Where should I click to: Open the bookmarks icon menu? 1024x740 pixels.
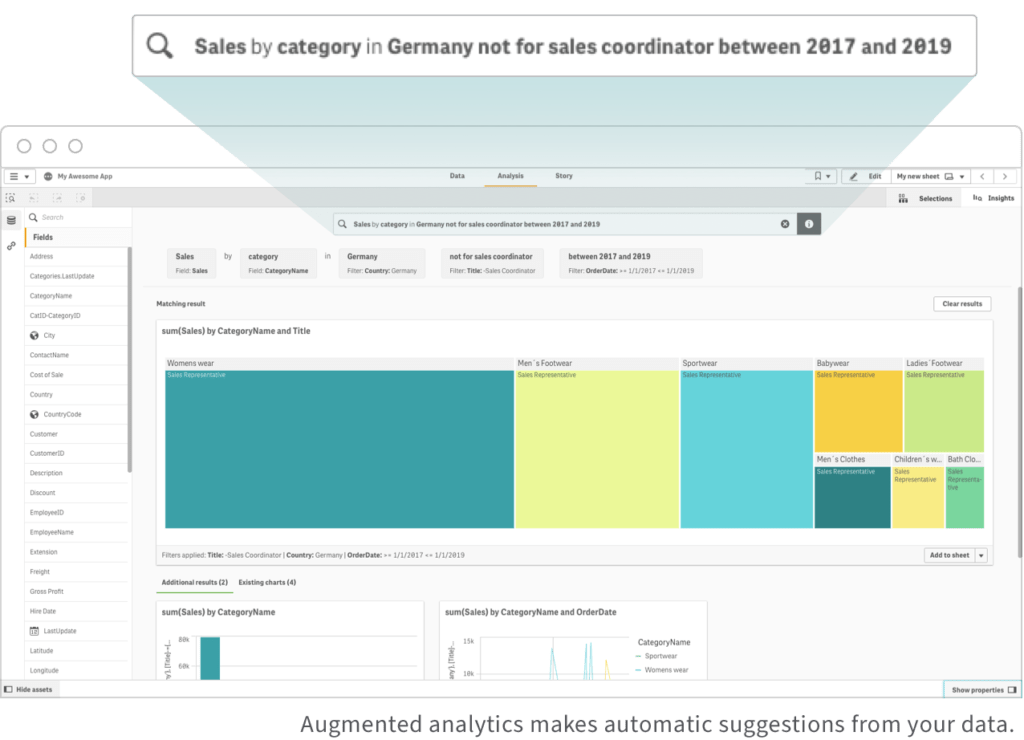coord(821,176)
